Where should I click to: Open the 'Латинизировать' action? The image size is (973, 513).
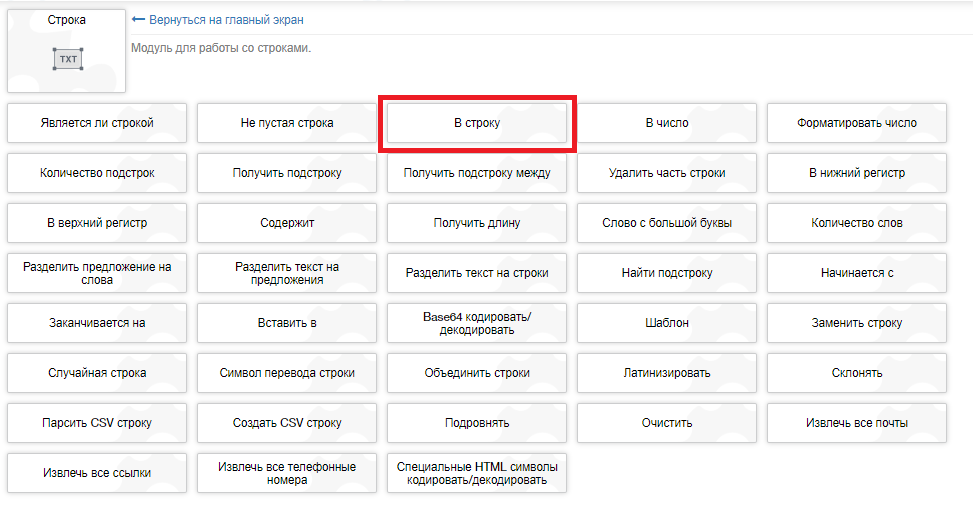coord(667,373)
